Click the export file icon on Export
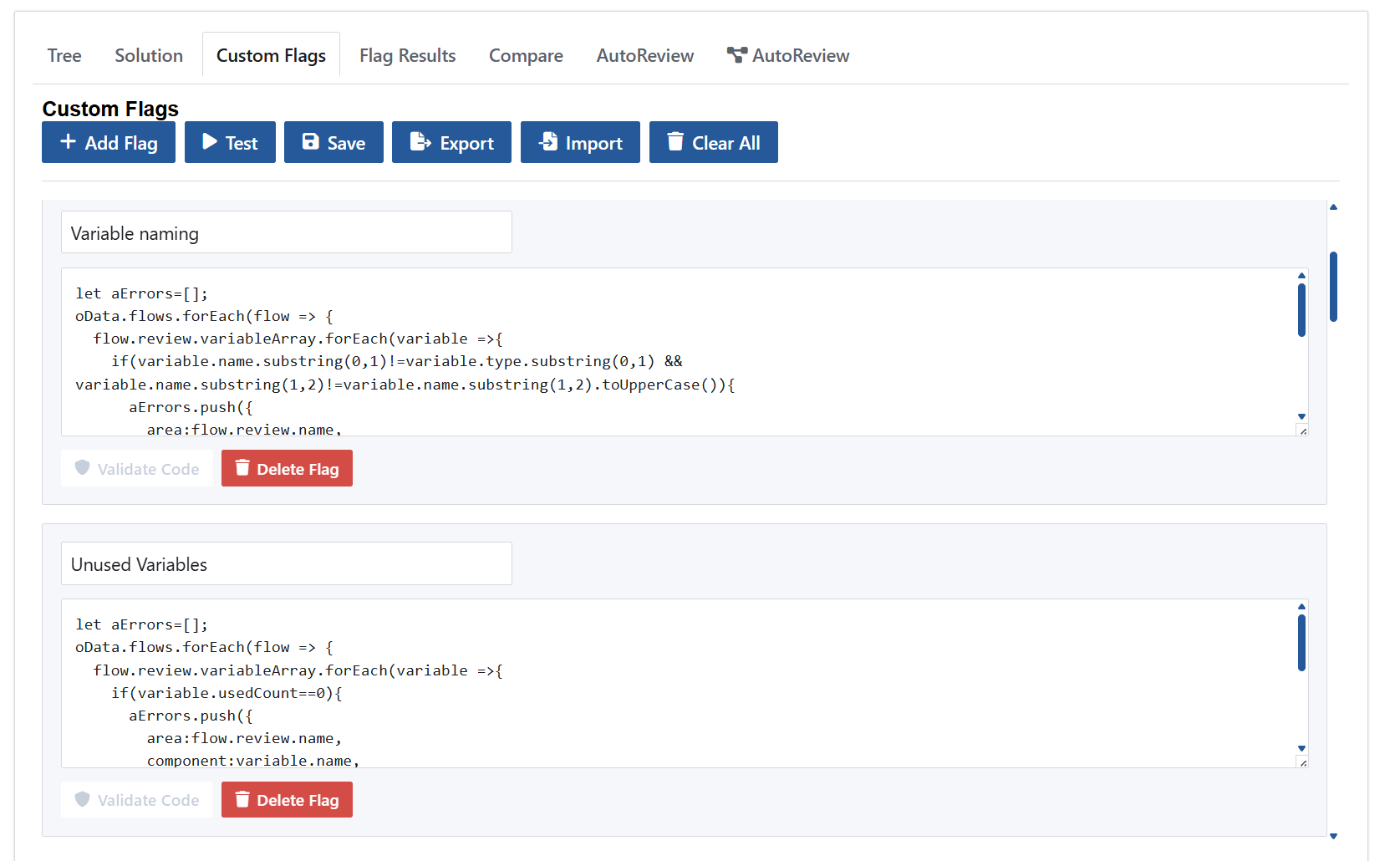 (x=420, y=142)
